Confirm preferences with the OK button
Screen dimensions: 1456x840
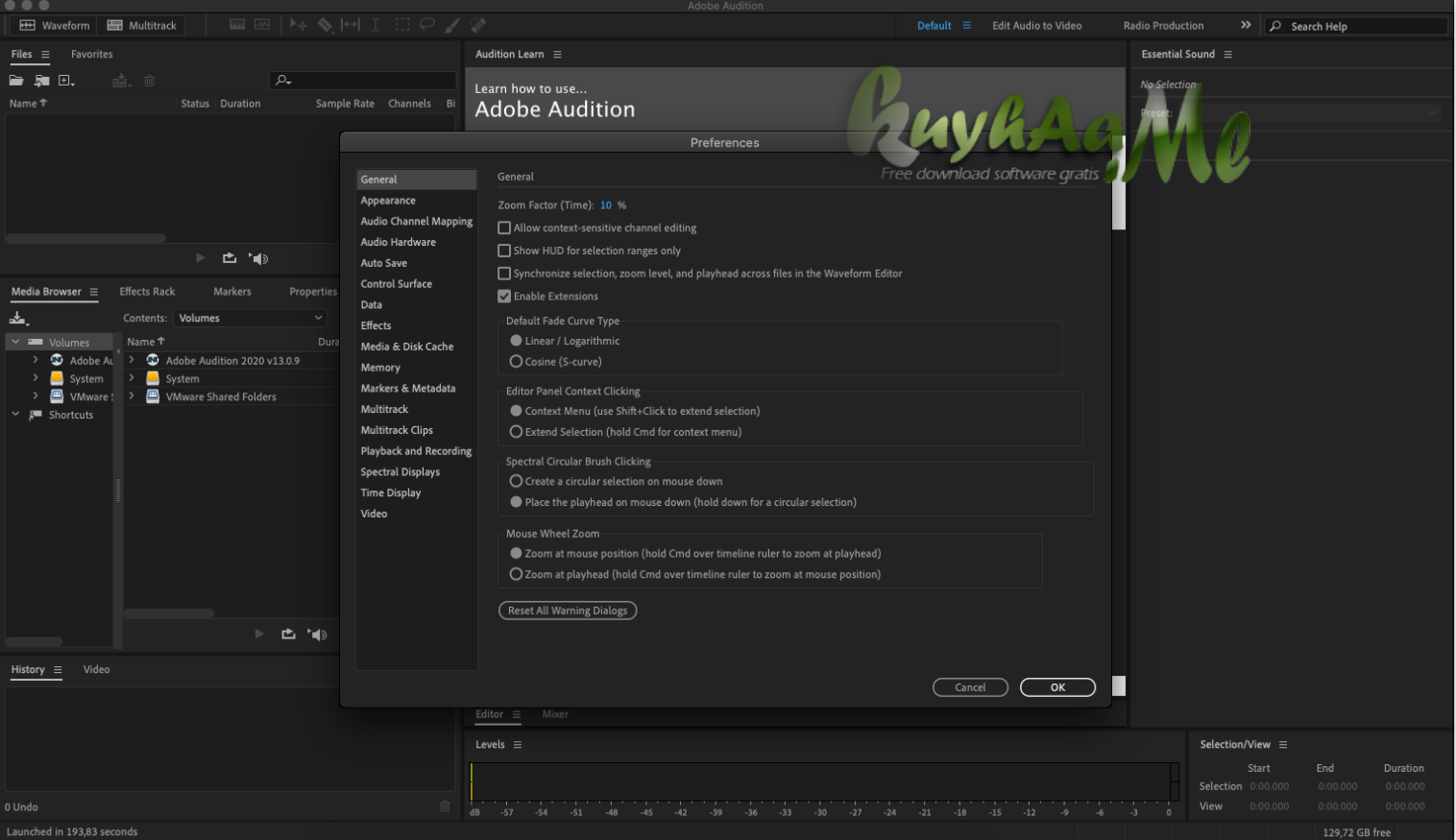[x=1057, y=687]
